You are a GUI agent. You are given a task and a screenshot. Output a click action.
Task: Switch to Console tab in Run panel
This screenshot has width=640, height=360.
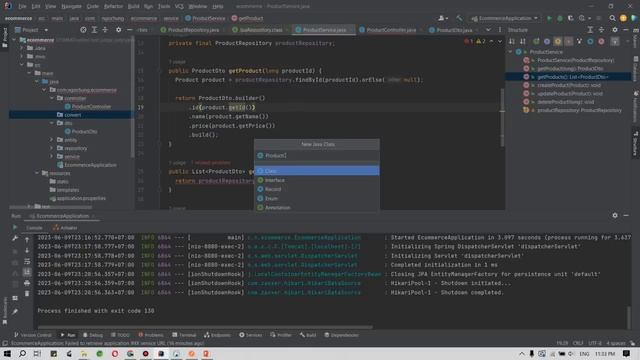click(34, 228)
